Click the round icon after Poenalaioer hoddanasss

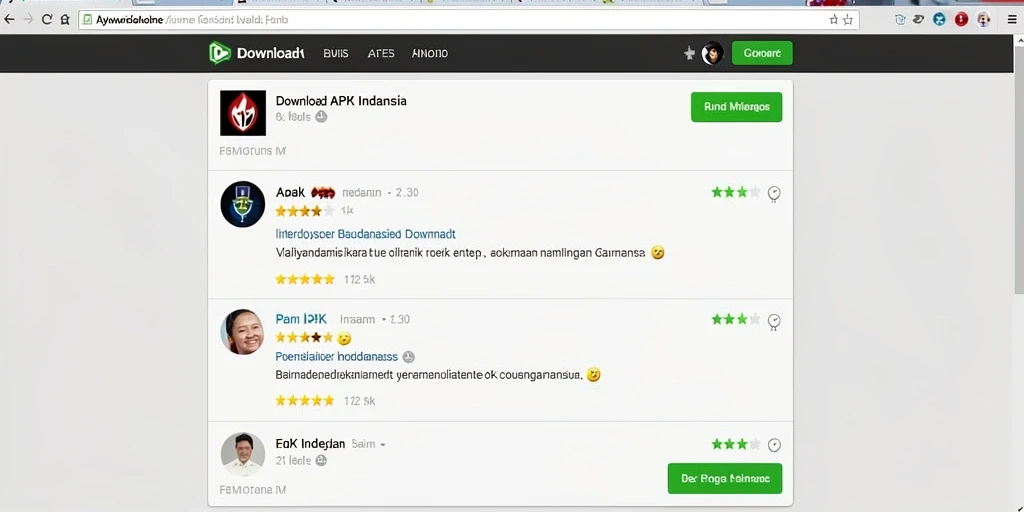[x=409, y=357]
